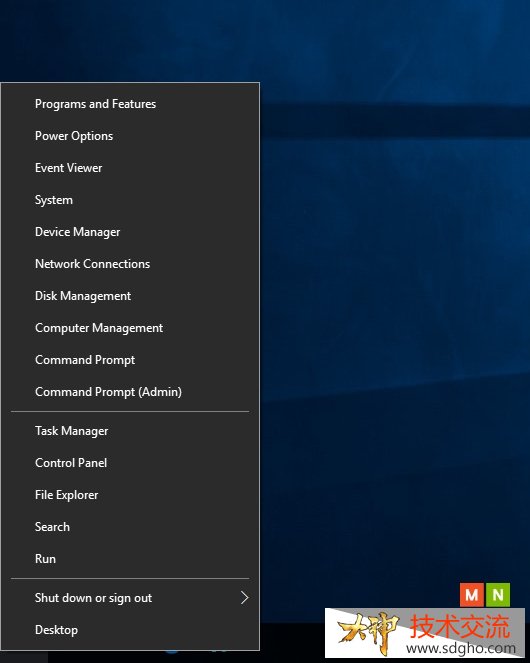The image size is (530, 663).
Task: Launch Event Viewer
Action: (x=130, y=168)
